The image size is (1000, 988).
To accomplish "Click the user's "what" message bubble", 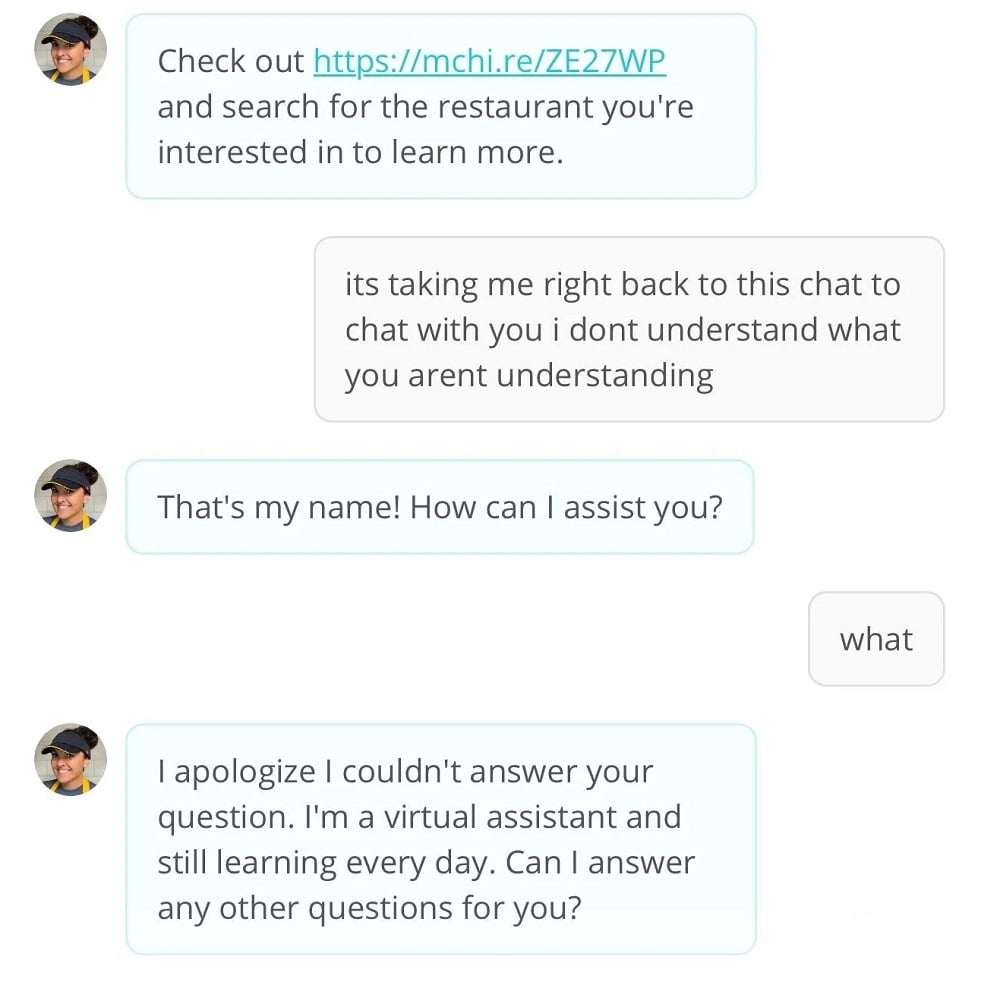I will [876, 639].
